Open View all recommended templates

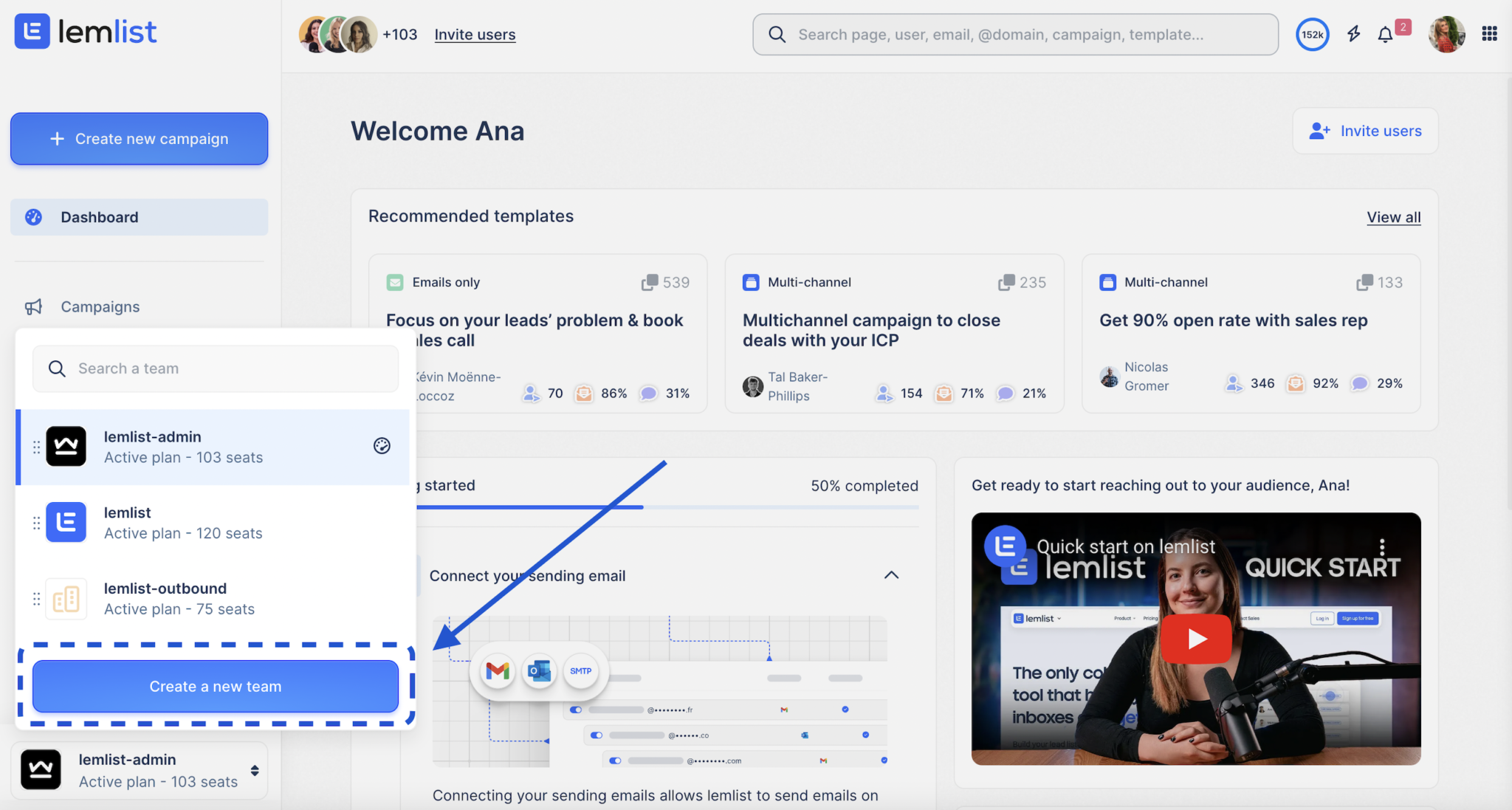[x=1392, y=216]
